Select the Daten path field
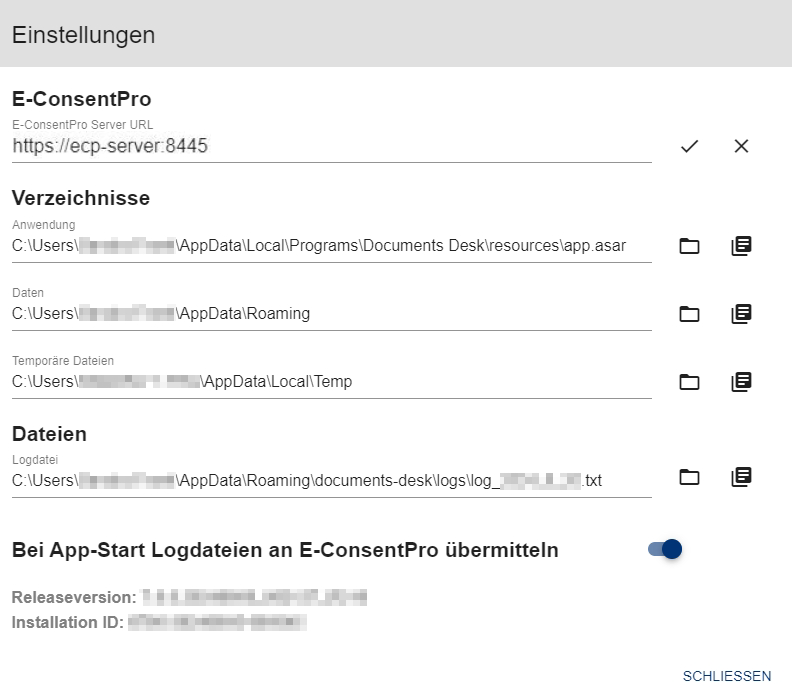Screen dimensions: 792x698 click(x=331, y=314)
